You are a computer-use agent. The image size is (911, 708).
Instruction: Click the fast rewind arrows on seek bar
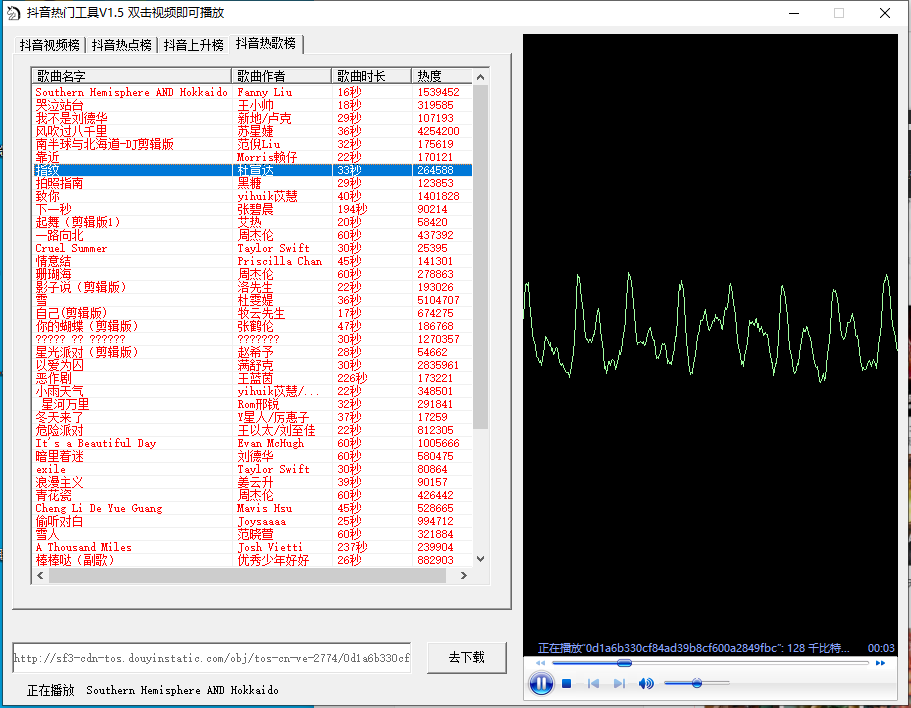(x=540, y=663)
